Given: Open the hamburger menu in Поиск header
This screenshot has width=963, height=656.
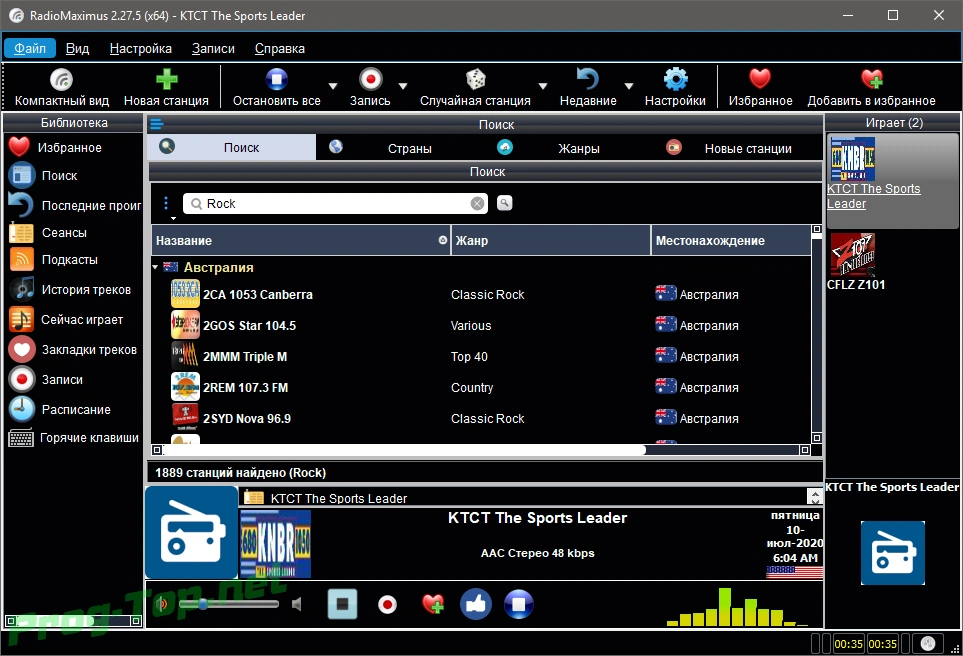Looking at the screenshot, I should (x=157, y=124).
